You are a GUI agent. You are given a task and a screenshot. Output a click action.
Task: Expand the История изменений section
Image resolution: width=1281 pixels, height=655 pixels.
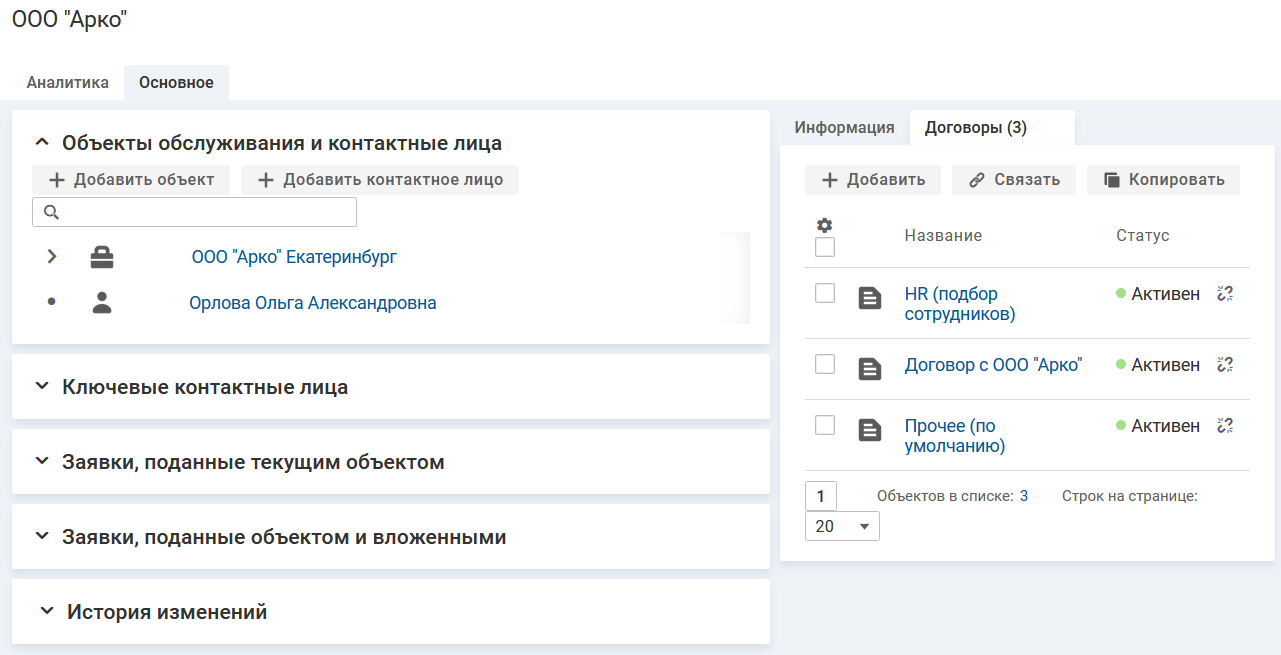point(46,612)
